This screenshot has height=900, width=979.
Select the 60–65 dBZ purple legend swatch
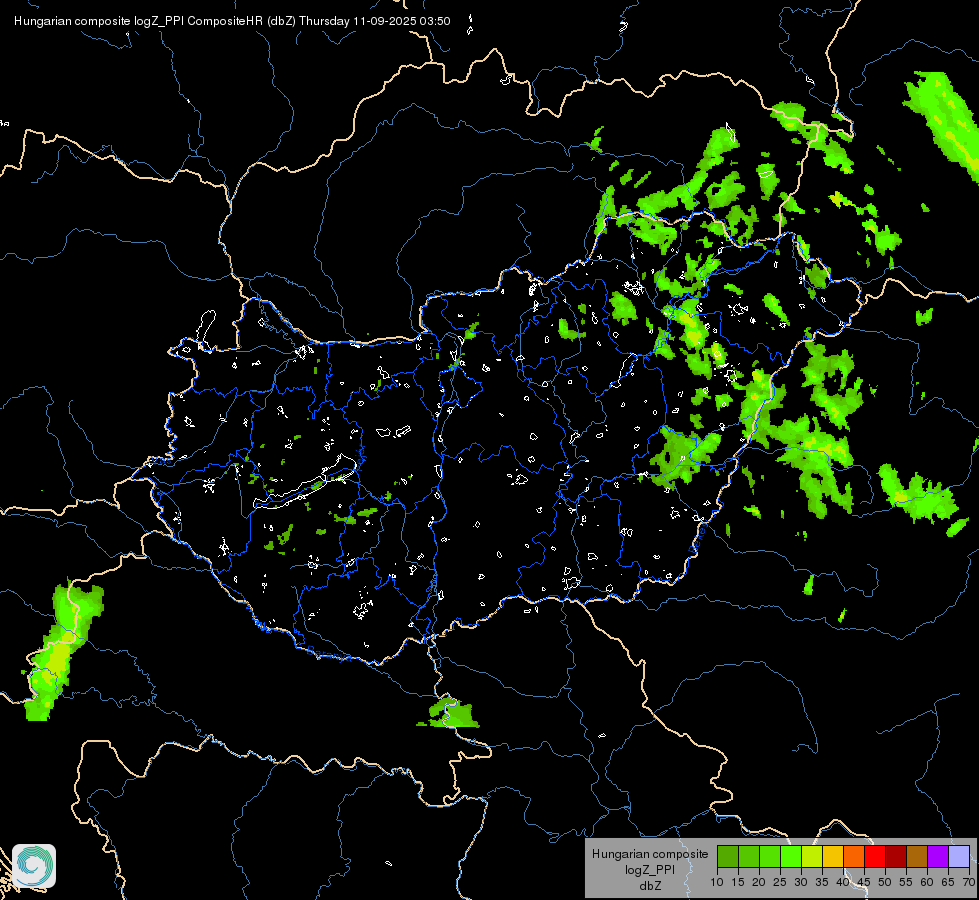[938, 856]
